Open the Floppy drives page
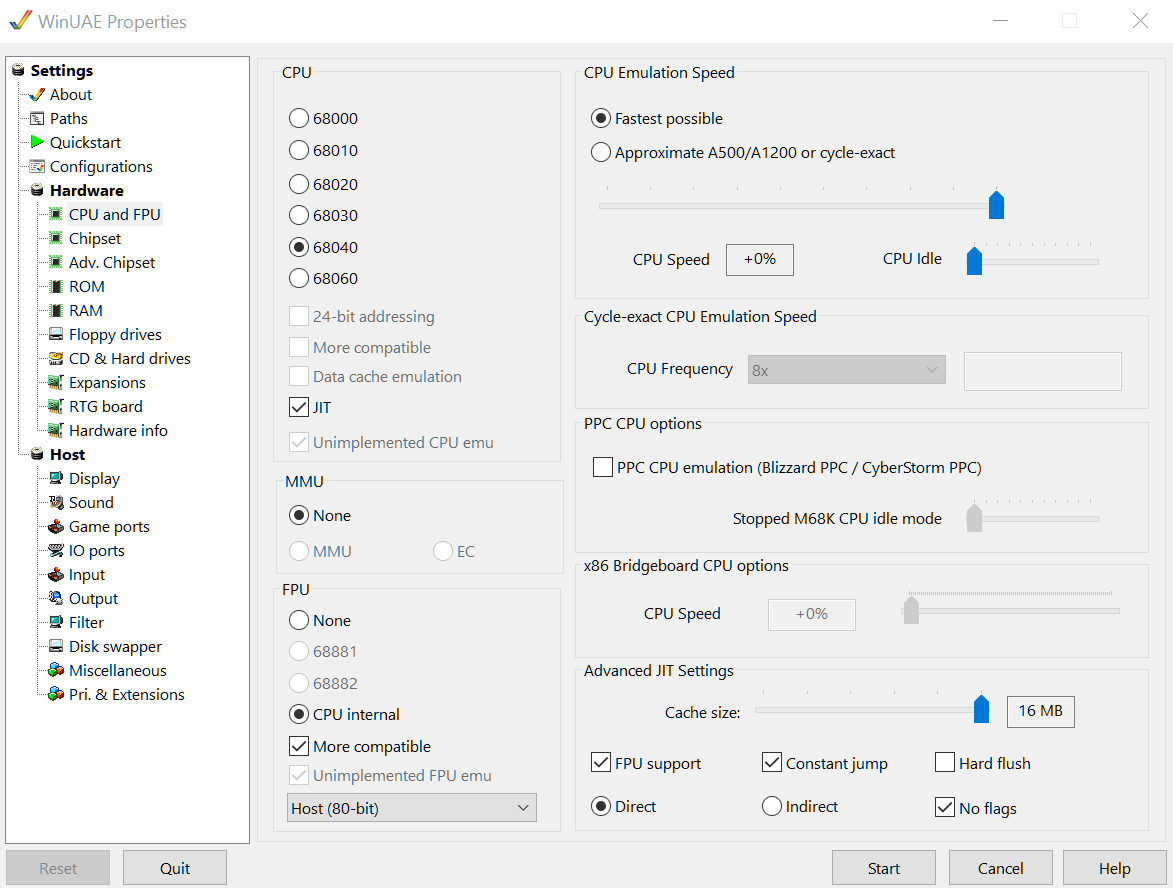The height and width of the screenshot is (888, 1173). tap(115, 334)
